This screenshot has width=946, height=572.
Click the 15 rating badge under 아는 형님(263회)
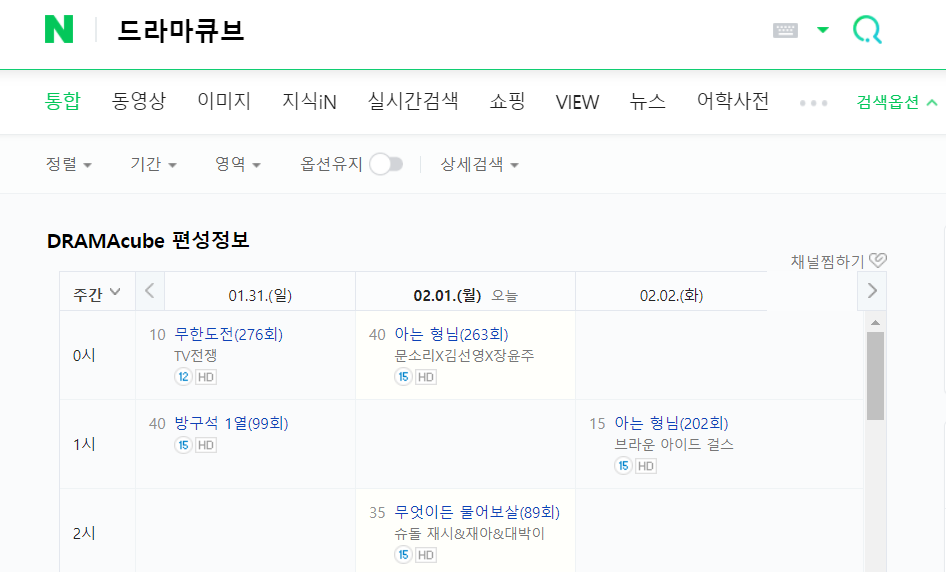click(x=404, y=377)
